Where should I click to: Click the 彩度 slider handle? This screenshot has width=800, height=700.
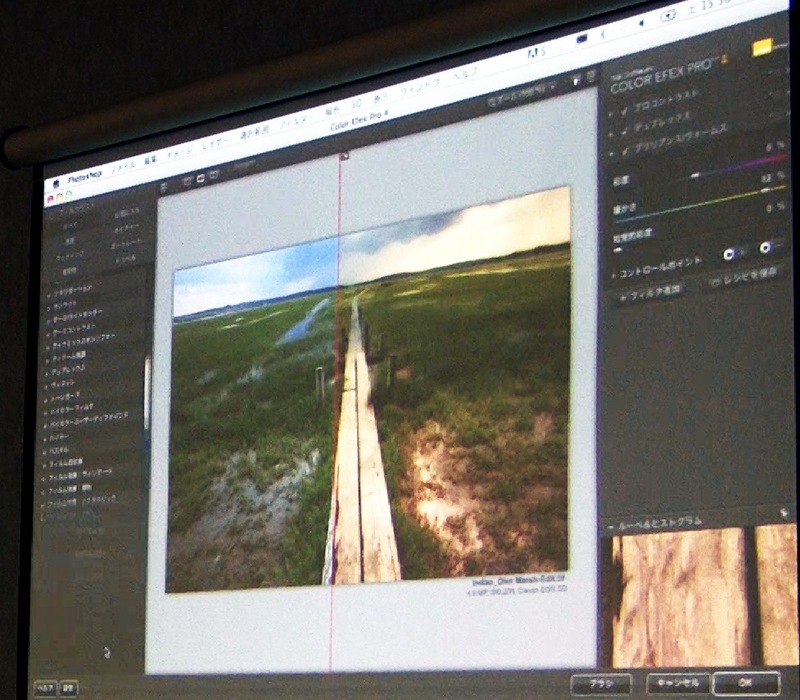tap(694, 176)
